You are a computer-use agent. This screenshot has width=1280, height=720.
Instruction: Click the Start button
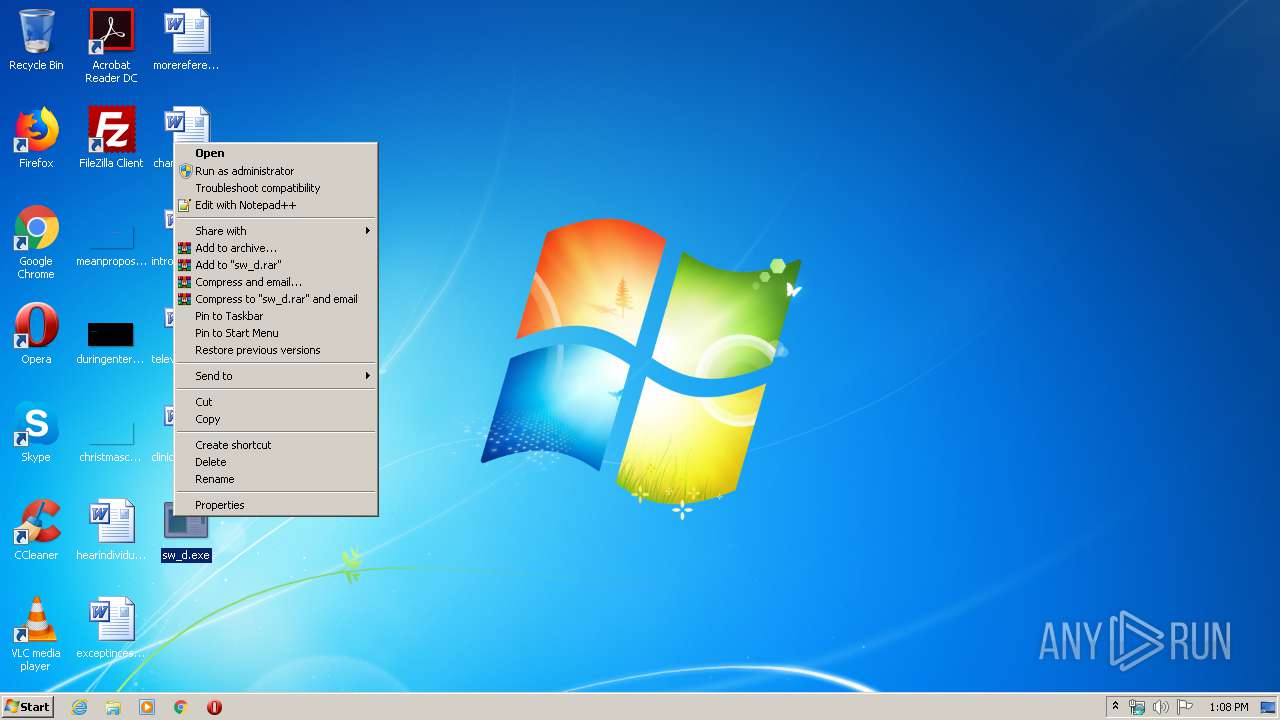pyautogui.click(x=27, y=707)
